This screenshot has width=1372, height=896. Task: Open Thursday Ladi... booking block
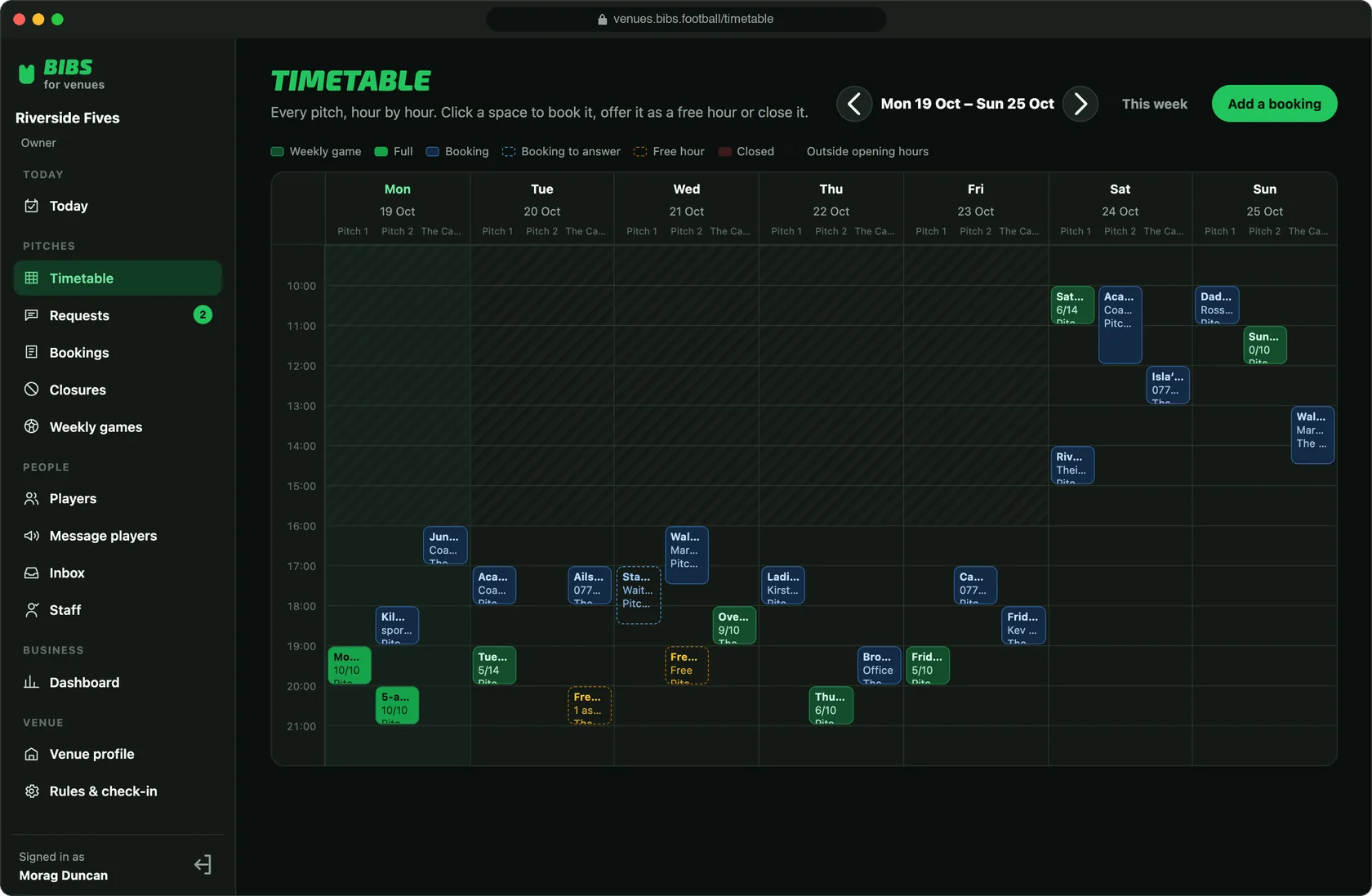pos(782,586)
